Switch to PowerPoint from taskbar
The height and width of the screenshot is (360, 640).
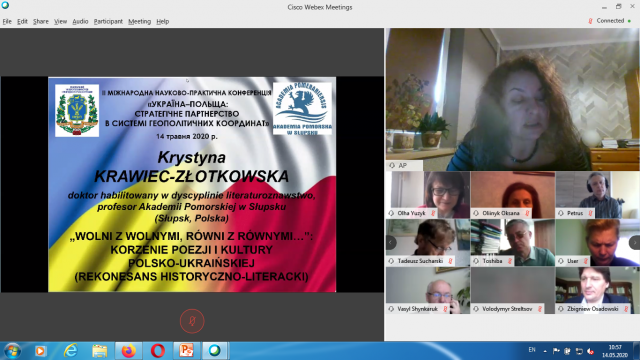click(x=186, y=351)
